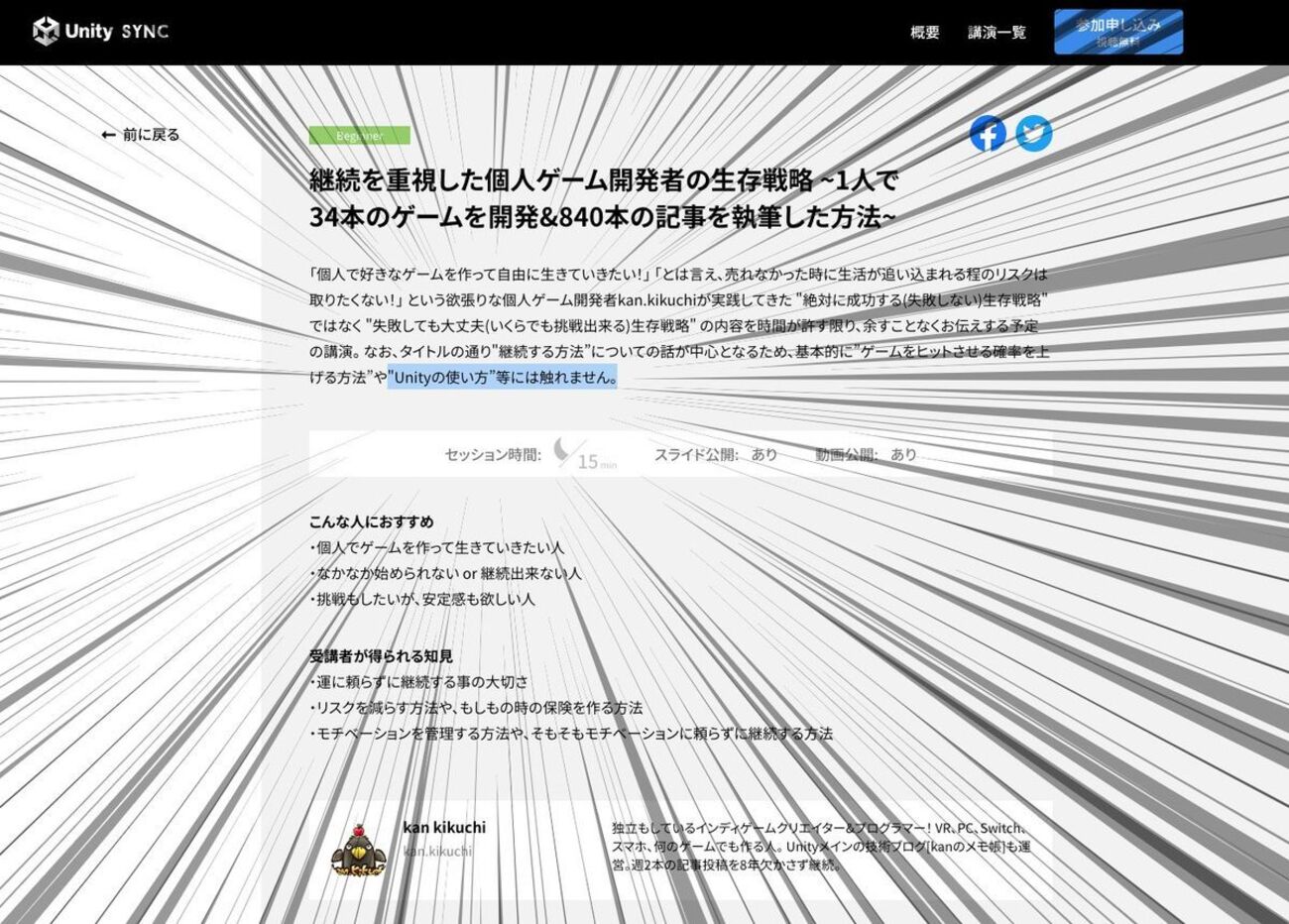
Task: Click the 前に戻る back arrow link
Action: point(140,135)
